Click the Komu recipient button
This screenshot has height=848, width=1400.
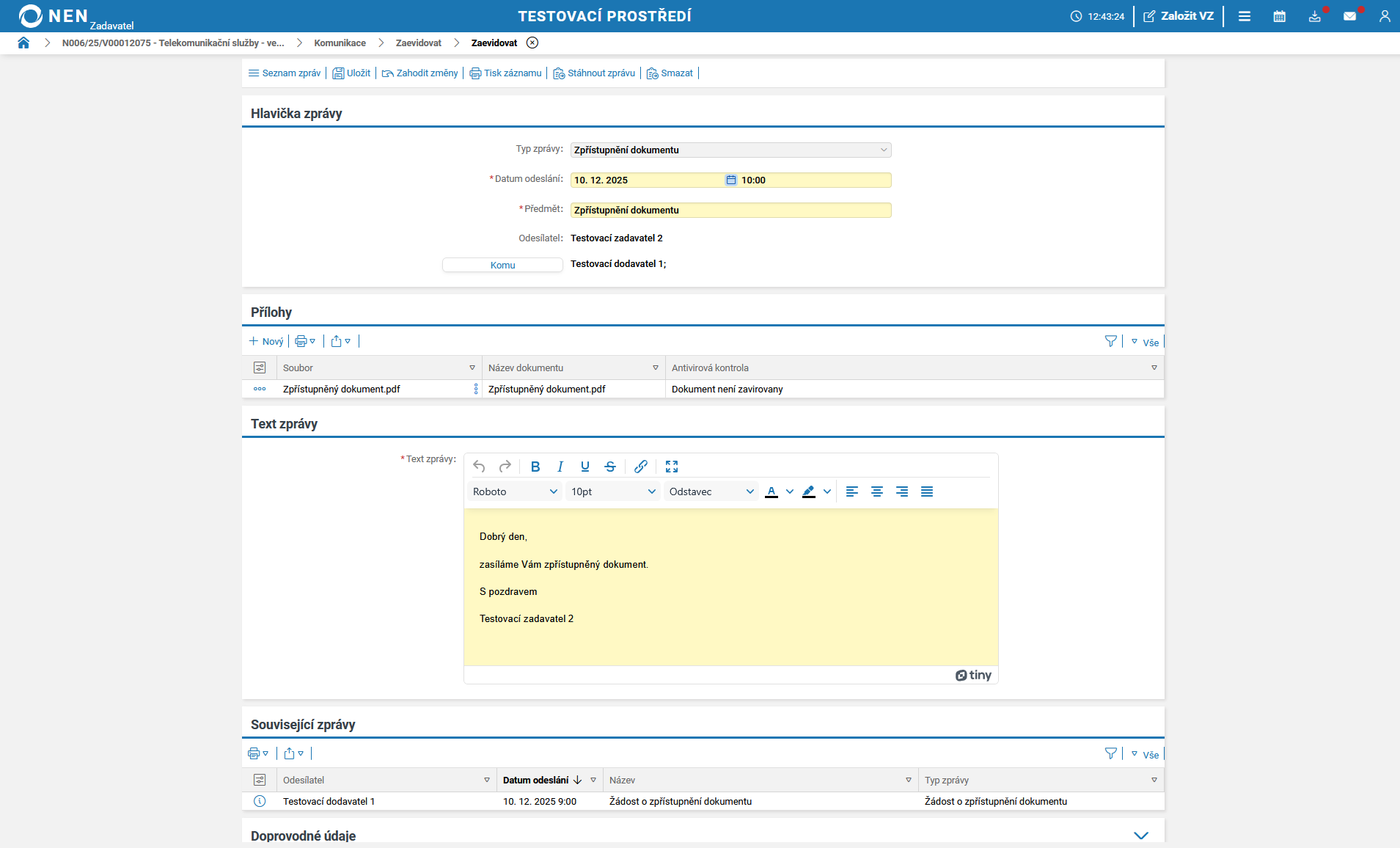502,265
